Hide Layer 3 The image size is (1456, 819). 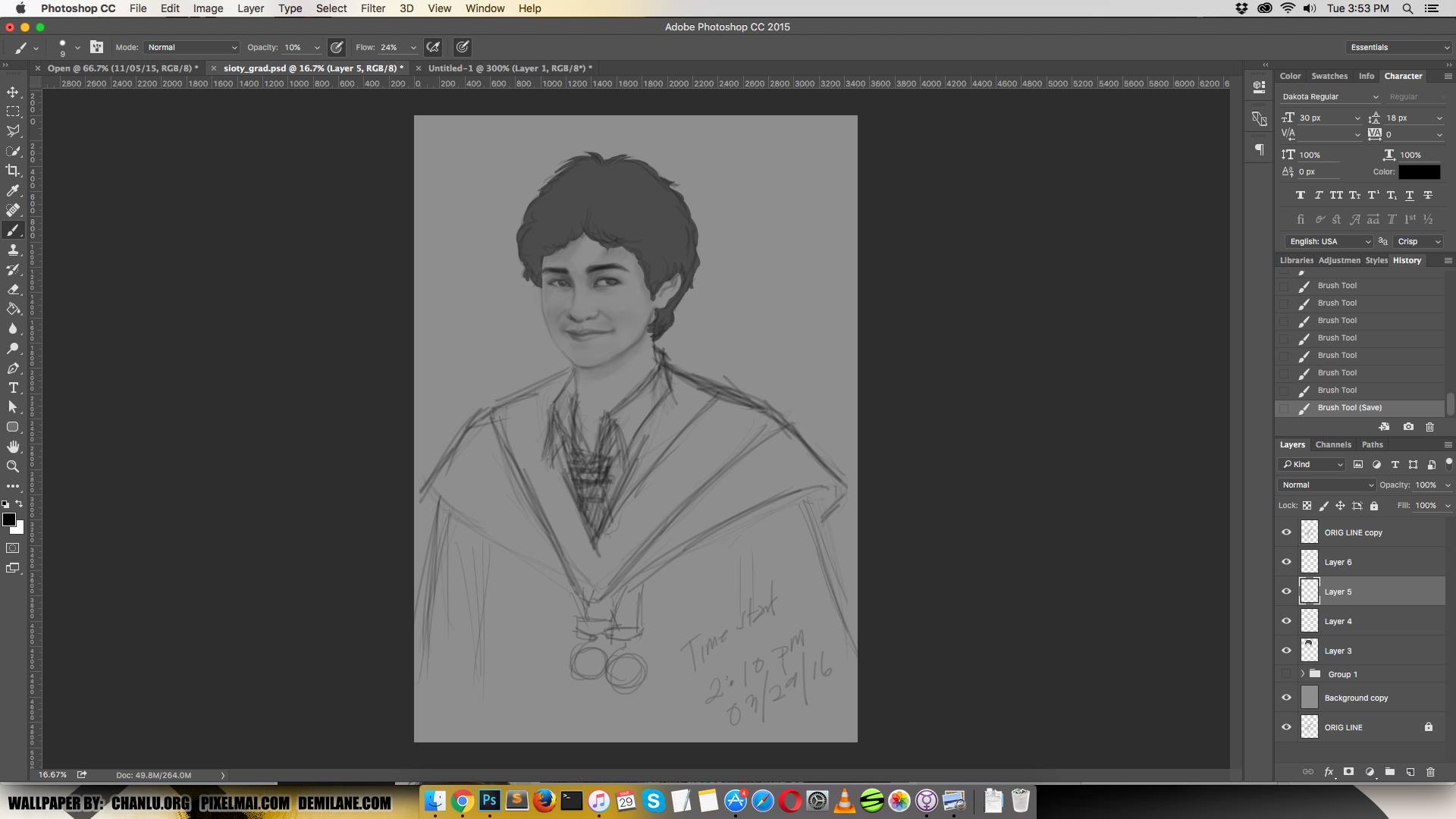click(1286, 651)
